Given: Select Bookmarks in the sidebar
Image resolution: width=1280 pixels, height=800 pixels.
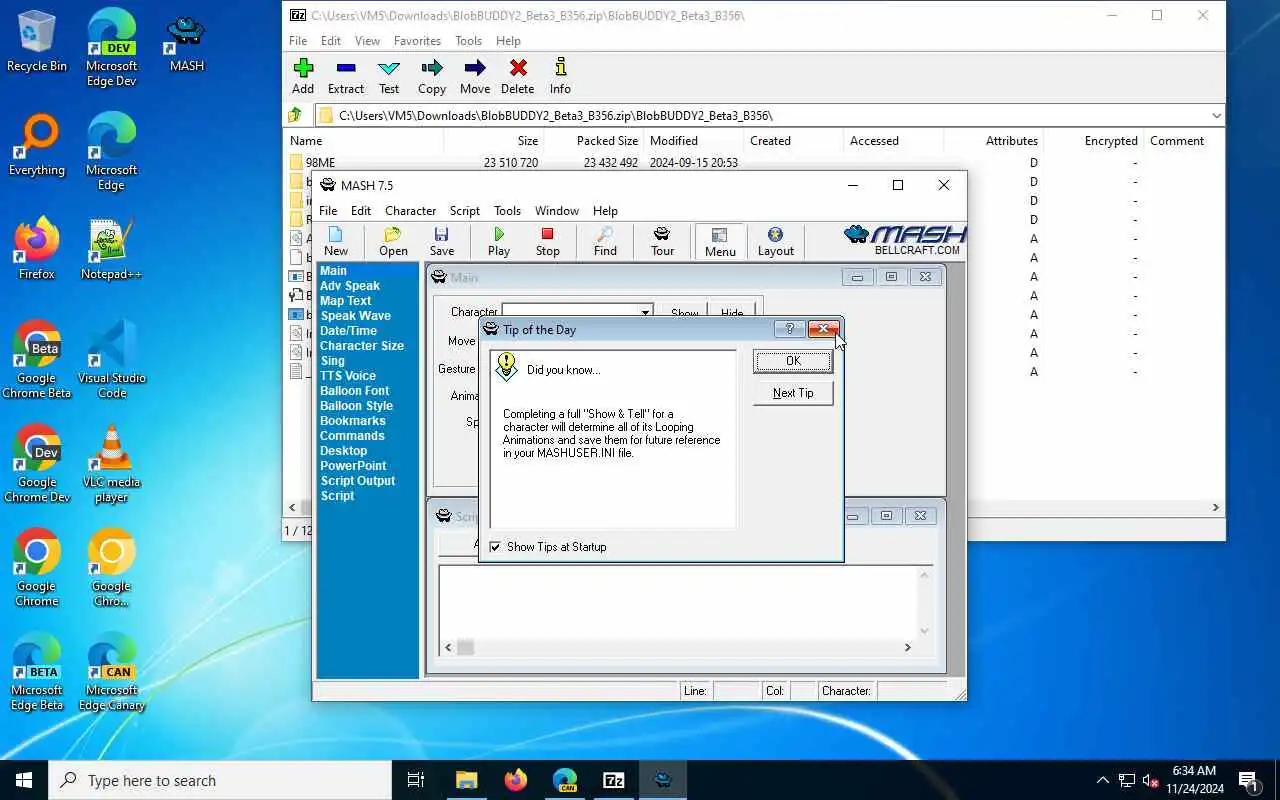Looking at the screenshot, I should click(x=352, y=421).
